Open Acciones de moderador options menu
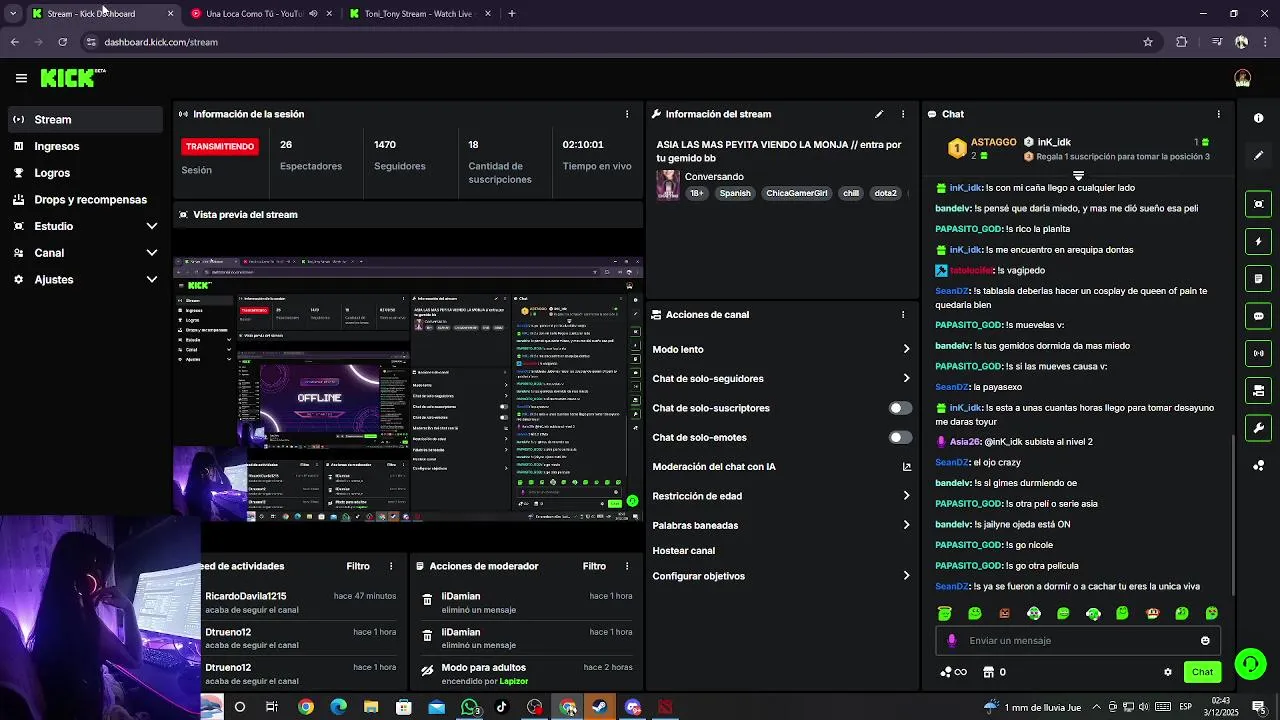 point(627,566)
